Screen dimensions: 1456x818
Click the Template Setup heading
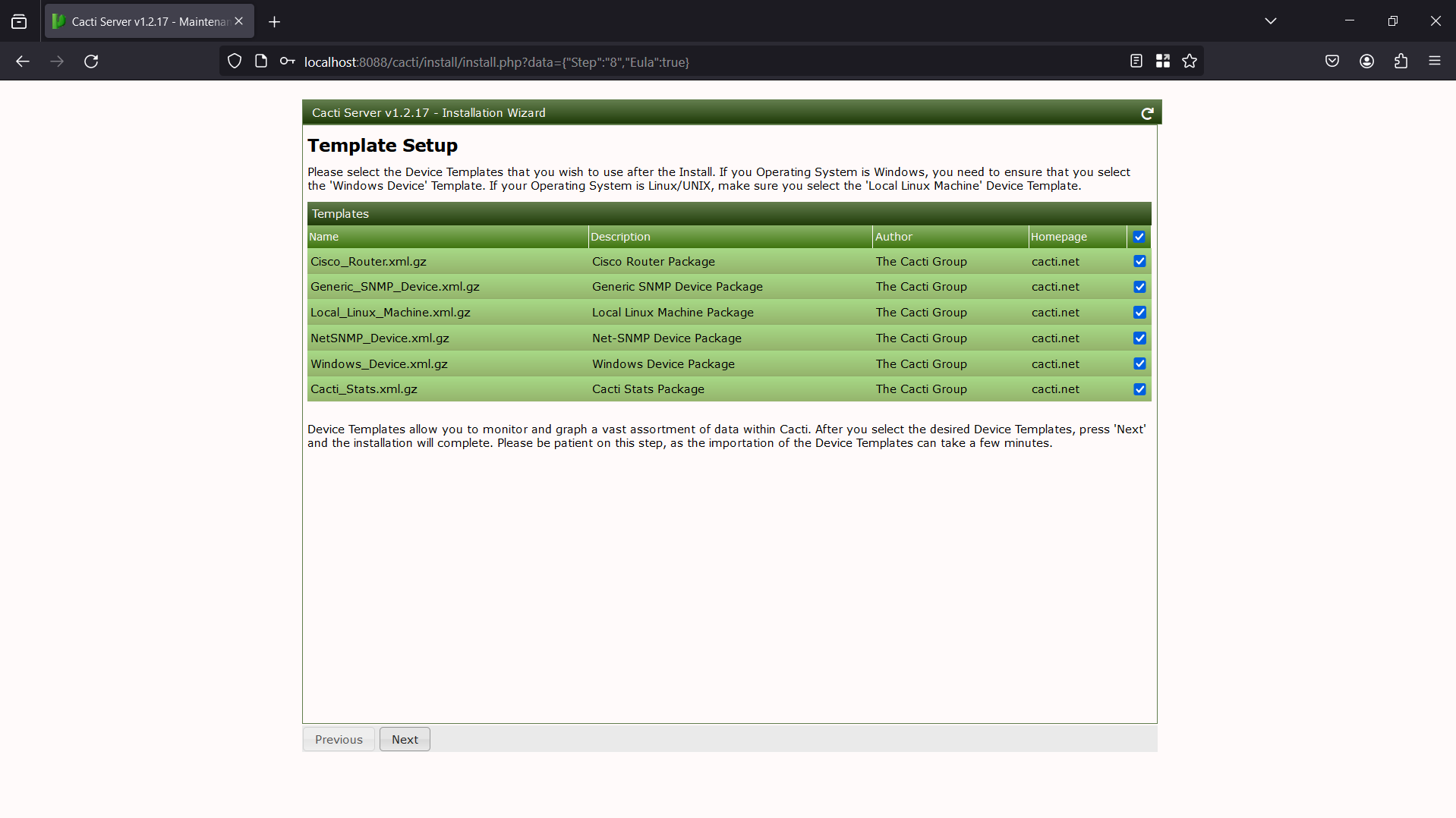tap(383, 146)
